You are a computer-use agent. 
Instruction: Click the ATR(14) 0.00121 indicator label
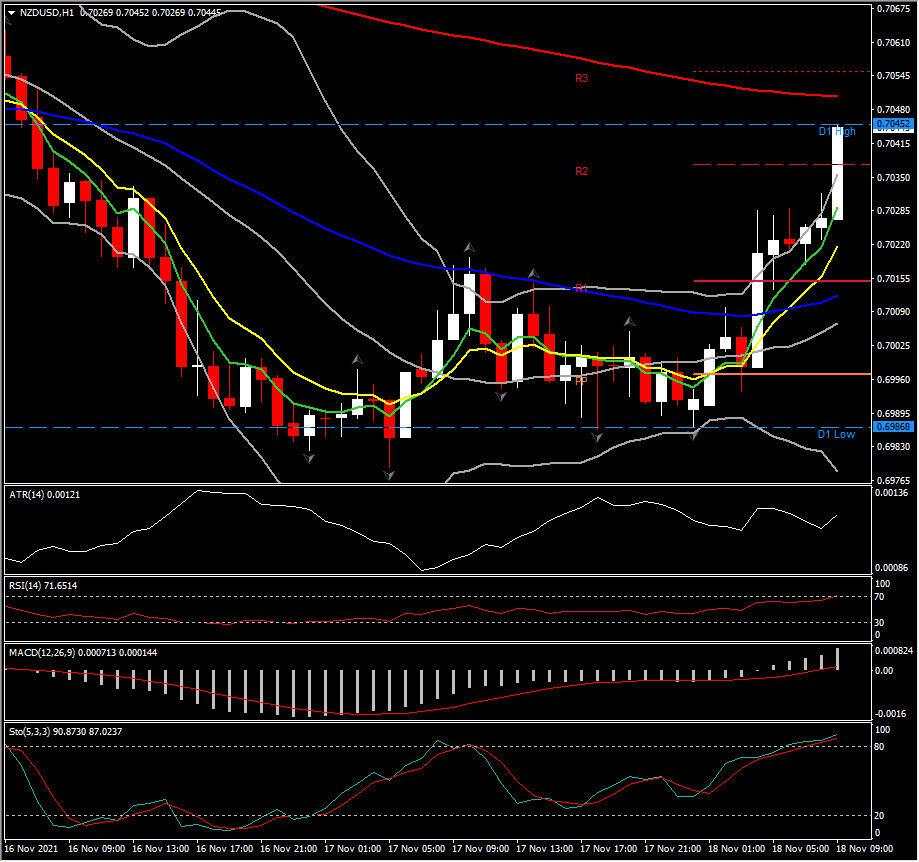point(45,495)
